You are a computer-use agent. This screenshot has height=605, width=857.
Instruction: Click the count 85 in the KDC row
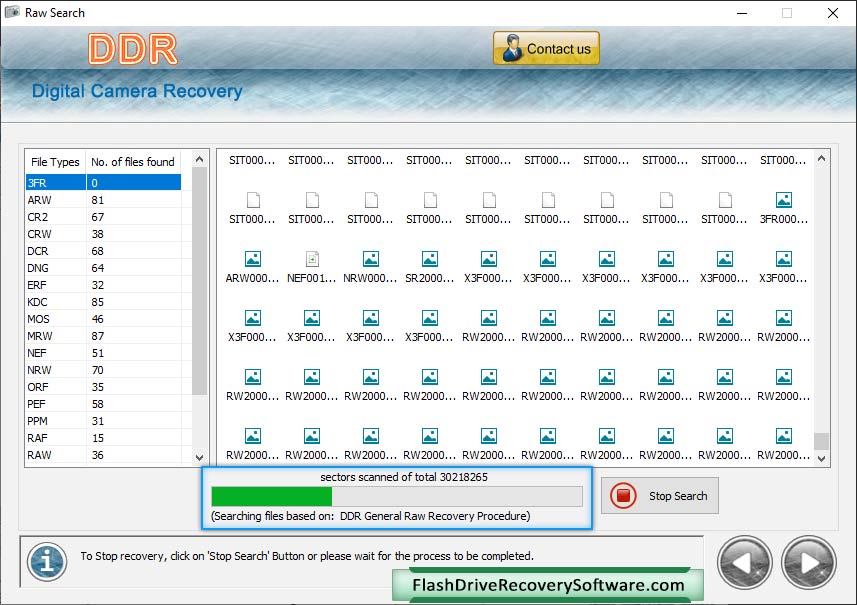[98, 302]
